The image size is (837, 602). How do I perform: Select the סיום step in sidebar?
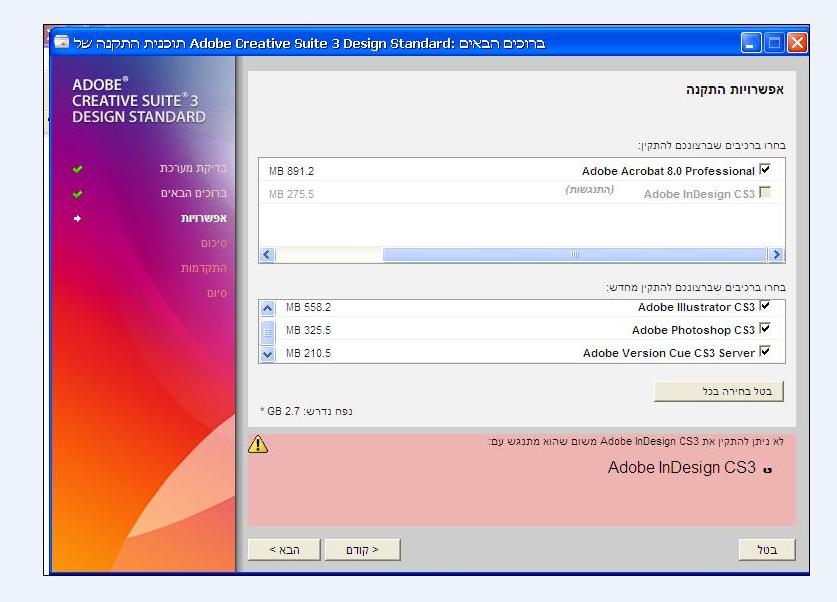(217, 293)
